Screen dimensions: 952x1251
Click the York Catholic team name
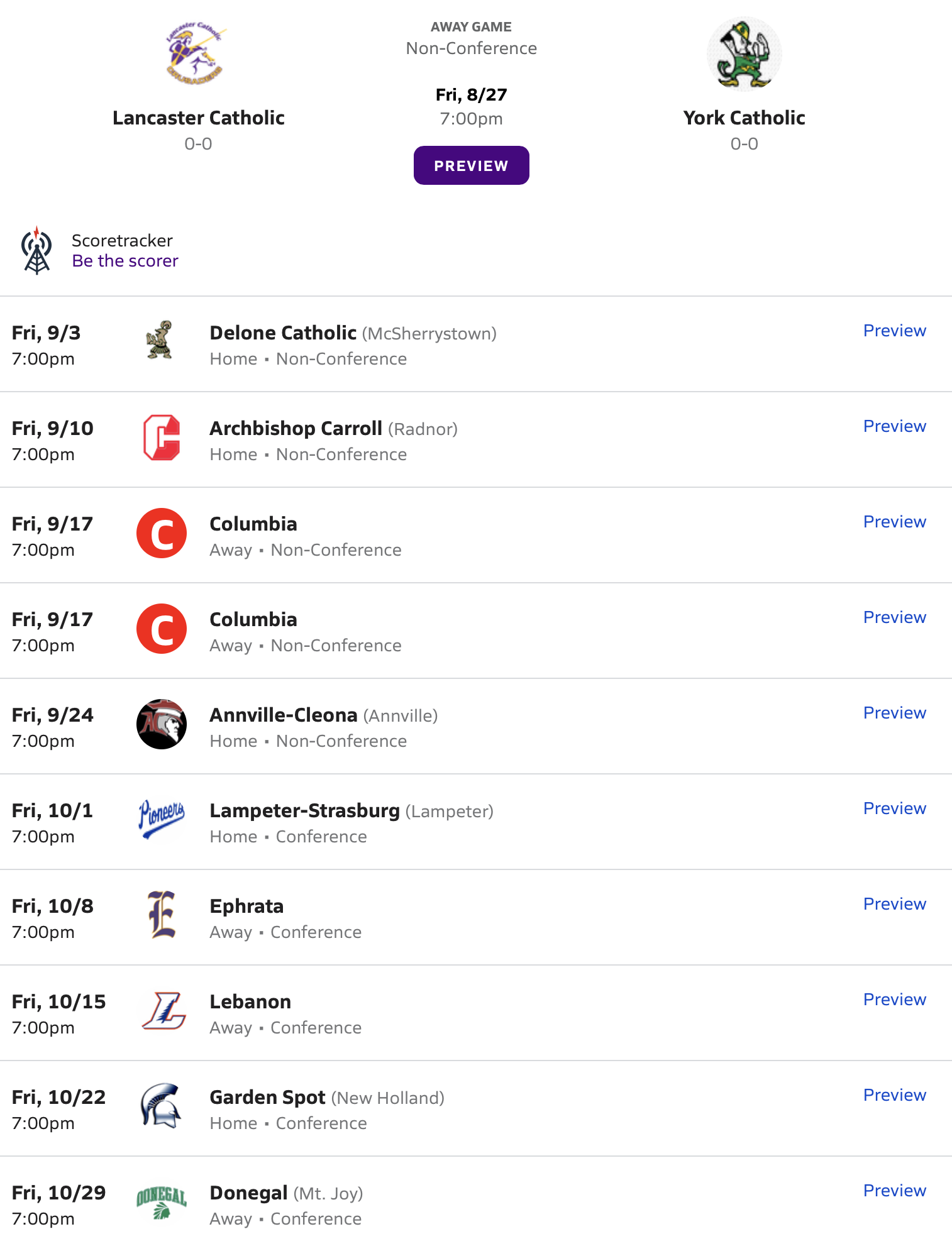(x=744, y=118)
